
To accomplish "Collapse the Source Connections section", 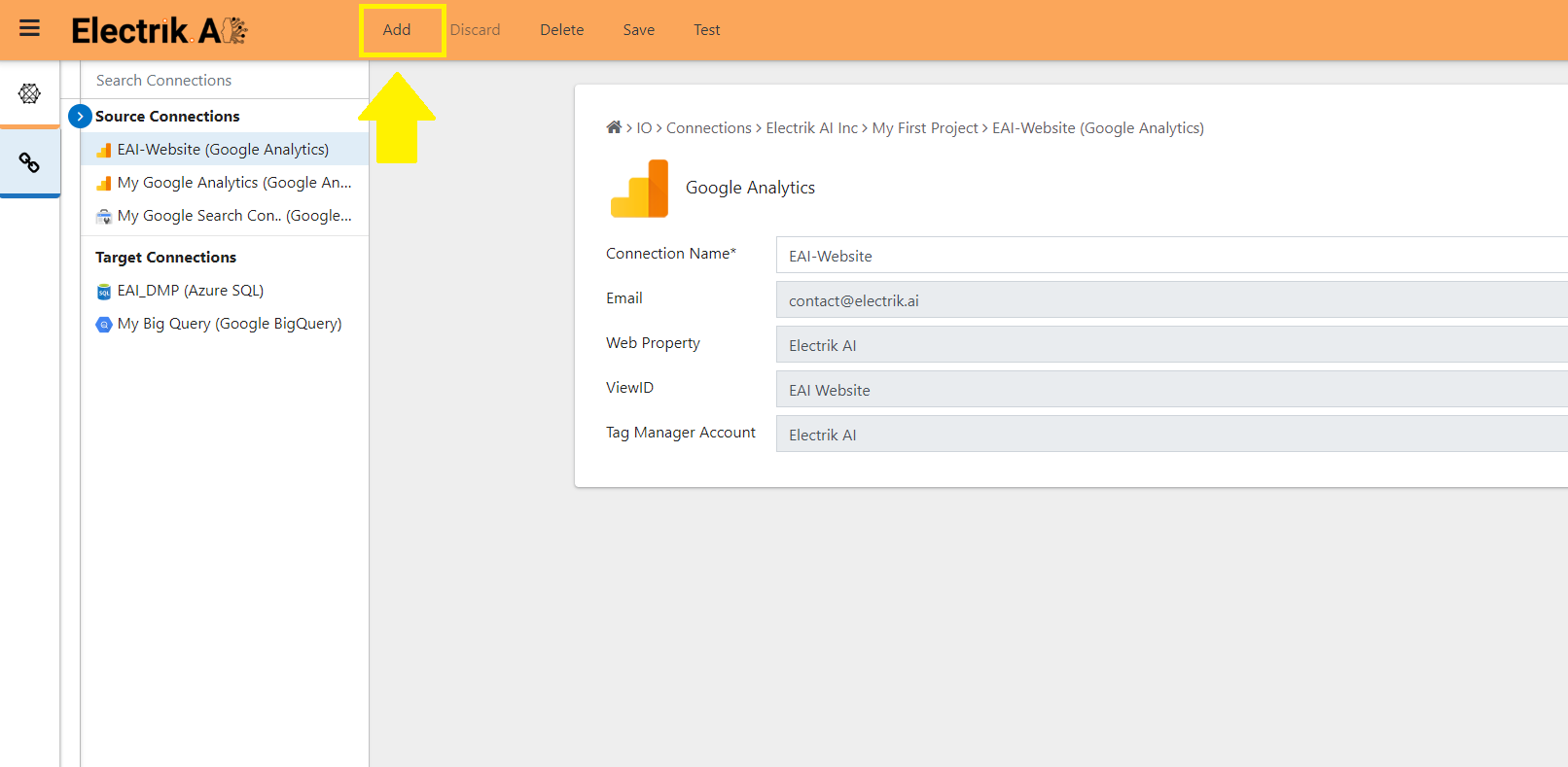I will [x=80, y=116].
